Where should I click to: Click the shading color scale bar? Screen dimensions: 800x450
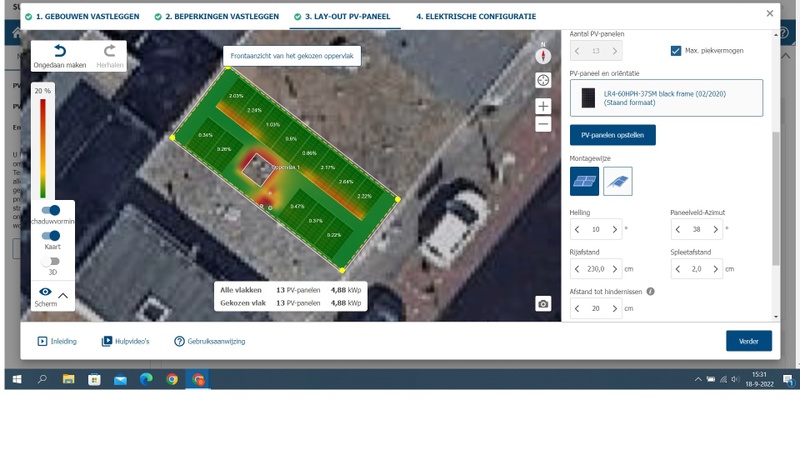pyautogui.click(x=43, y=148)
